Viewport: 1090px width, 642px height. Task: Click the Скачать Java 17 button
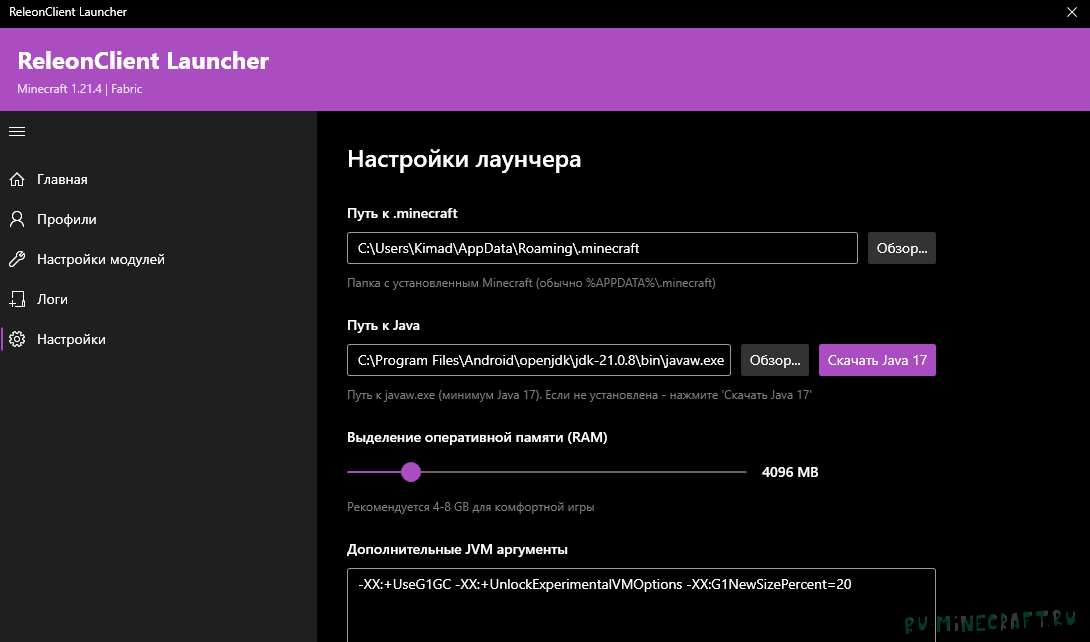(877, 360)
